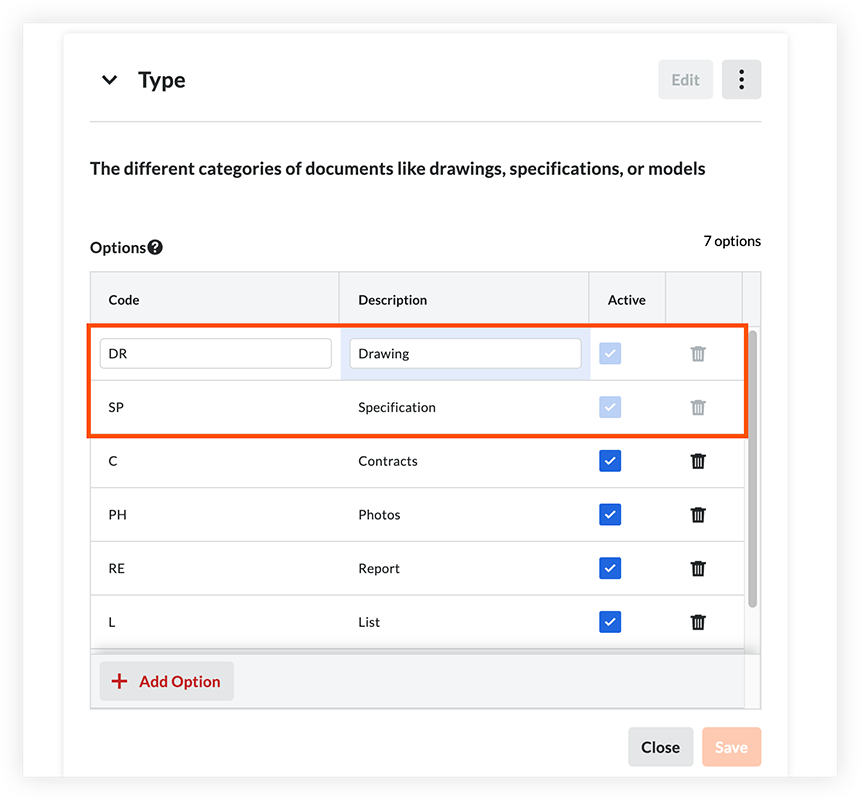Click the Active column header
Screen dimensions: 860x800
pyautogui.click(x=627, y=300)
